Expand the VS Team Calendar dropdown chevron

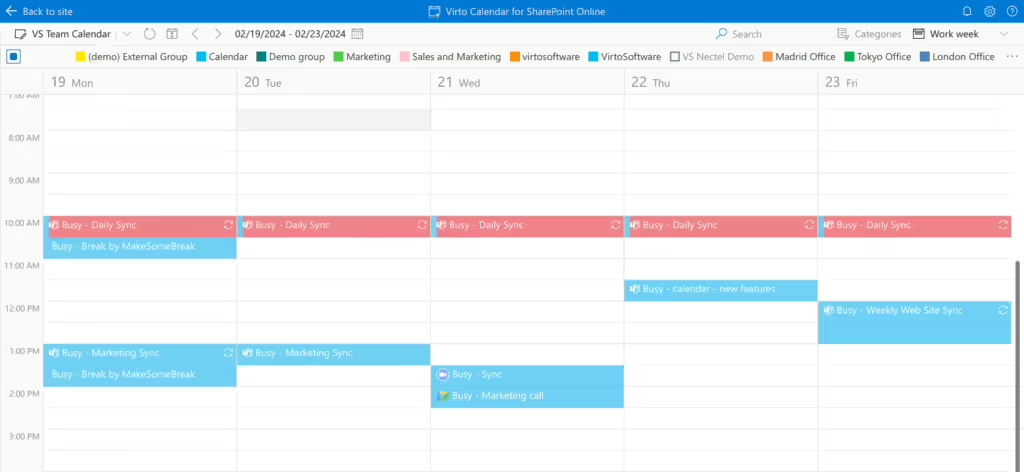[127, 34]
